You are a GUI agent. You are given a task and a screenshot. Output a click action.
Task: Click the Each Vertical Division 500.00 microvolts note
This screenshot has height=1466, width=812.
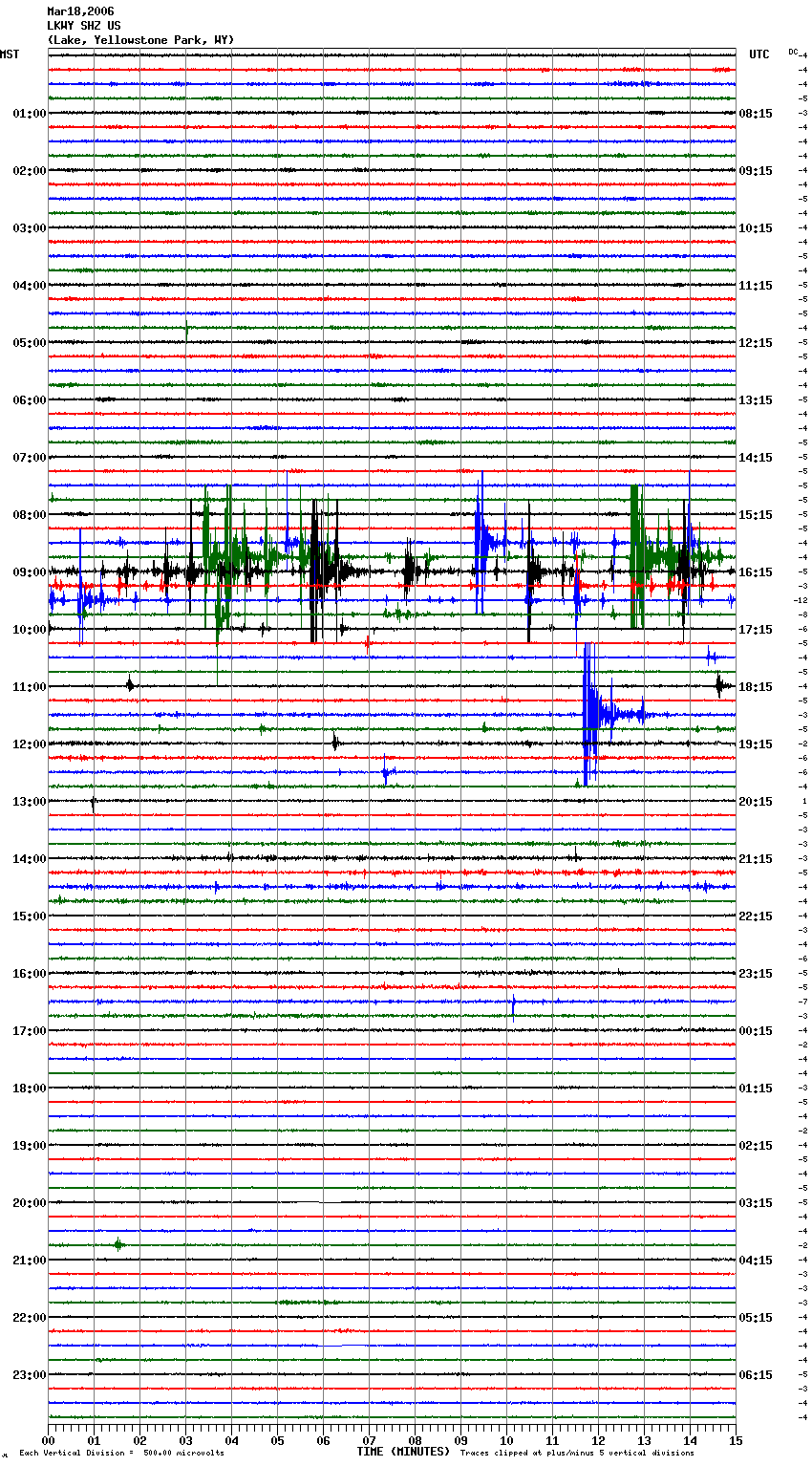point(121,1453)
